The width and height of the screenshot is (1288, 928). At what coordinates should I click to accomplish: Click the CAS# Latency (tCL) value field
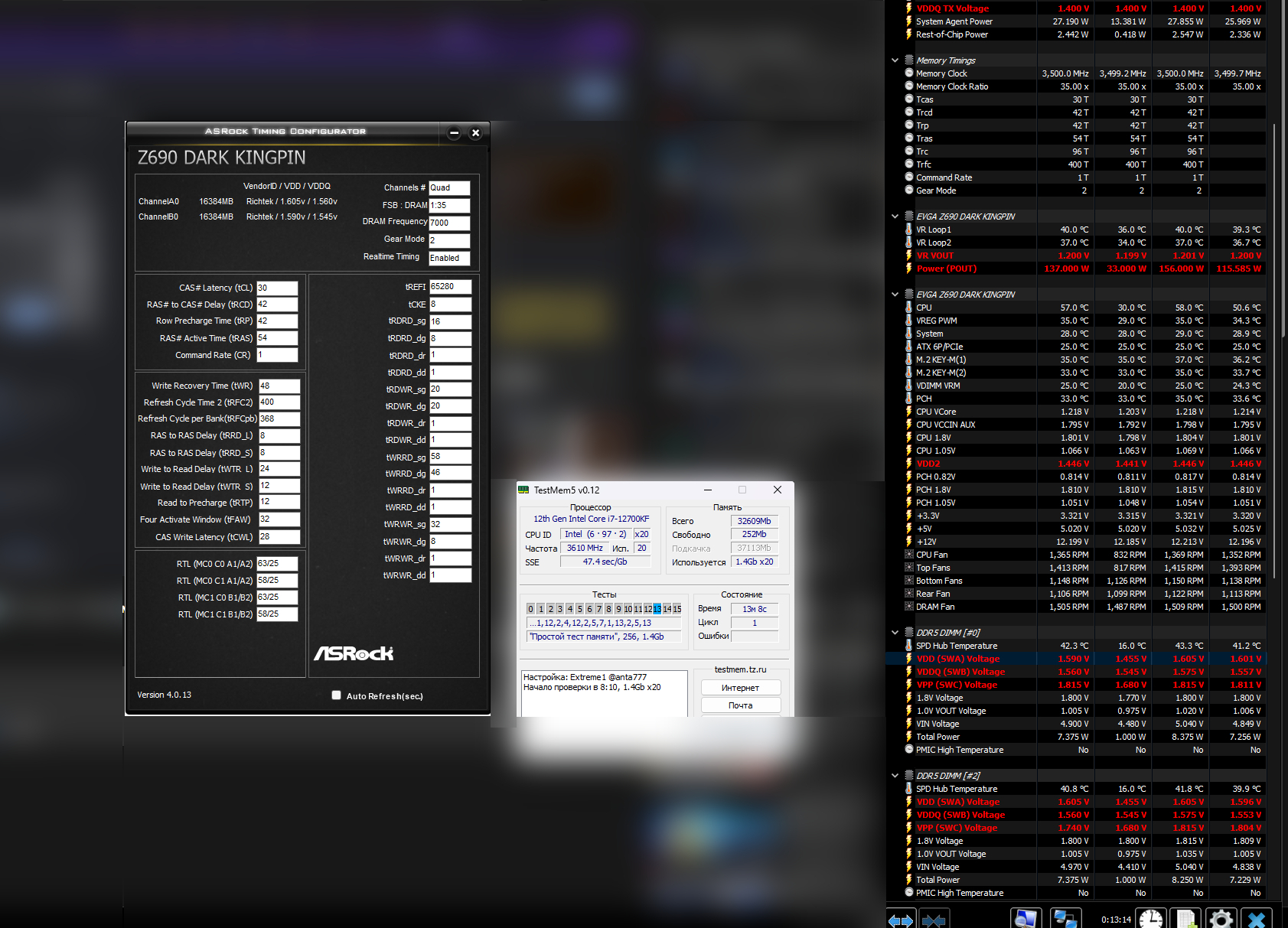click(277, 288)
